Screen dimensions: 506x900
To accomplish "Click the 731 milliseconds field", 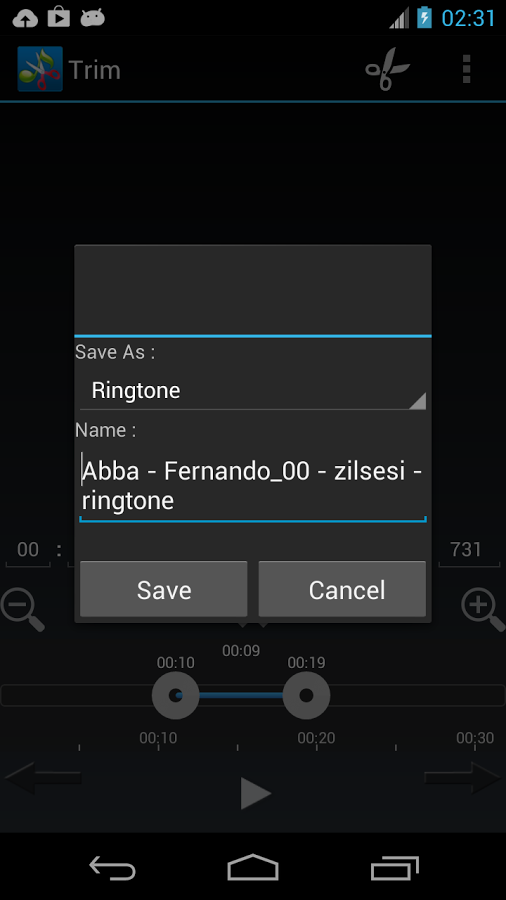I will click(x=466, y=550).
